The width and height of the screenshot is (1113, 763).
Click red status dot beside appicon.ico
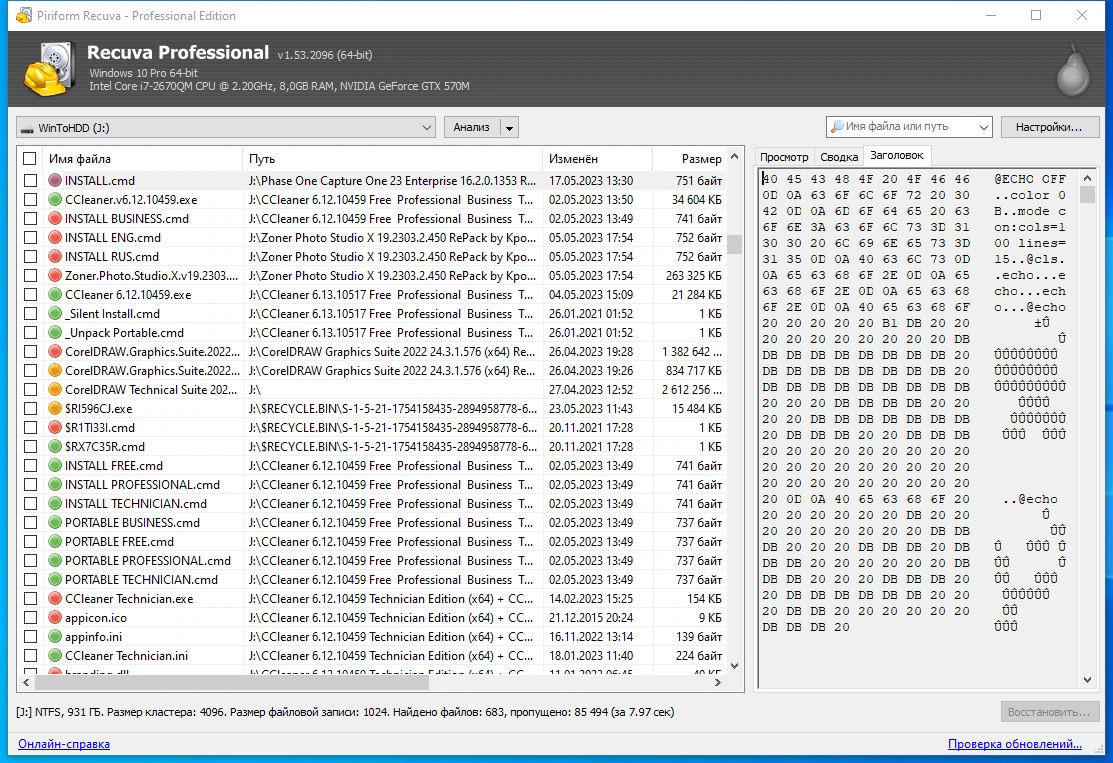[x=55, y=617]
